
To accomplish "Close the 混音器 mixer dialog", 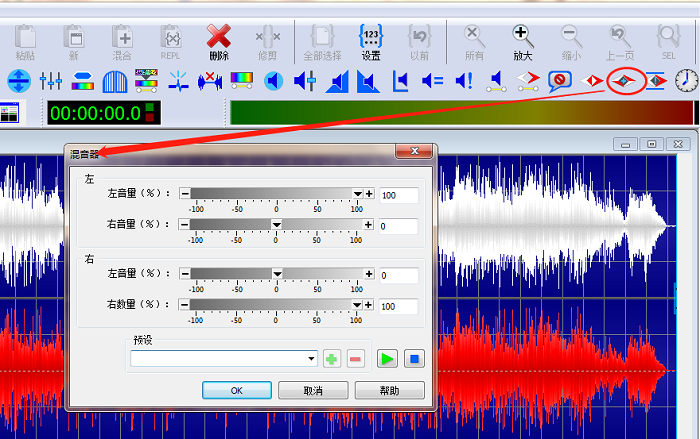I will click(x=413, y=153).
